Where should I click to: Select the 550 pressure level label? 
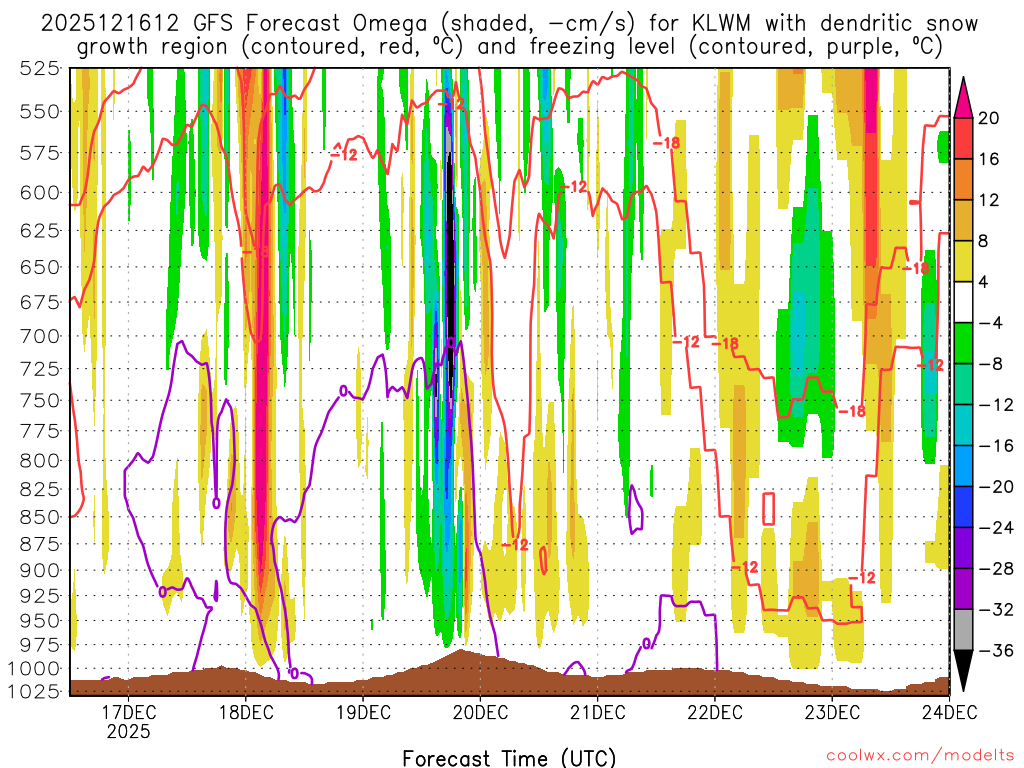(x=39, y=112)
